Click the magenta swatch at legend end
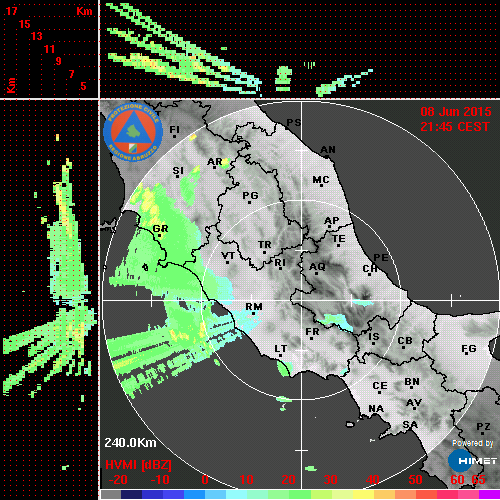The height and width of the screenshot is (500, 500). coord(489,494)
